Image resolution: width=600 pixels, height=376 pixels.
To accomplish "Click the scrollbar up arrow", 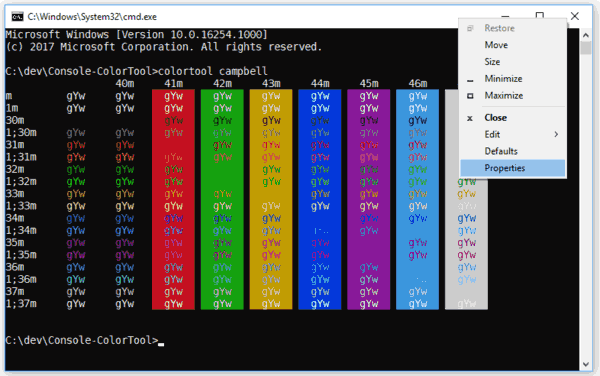I will 586,35.
